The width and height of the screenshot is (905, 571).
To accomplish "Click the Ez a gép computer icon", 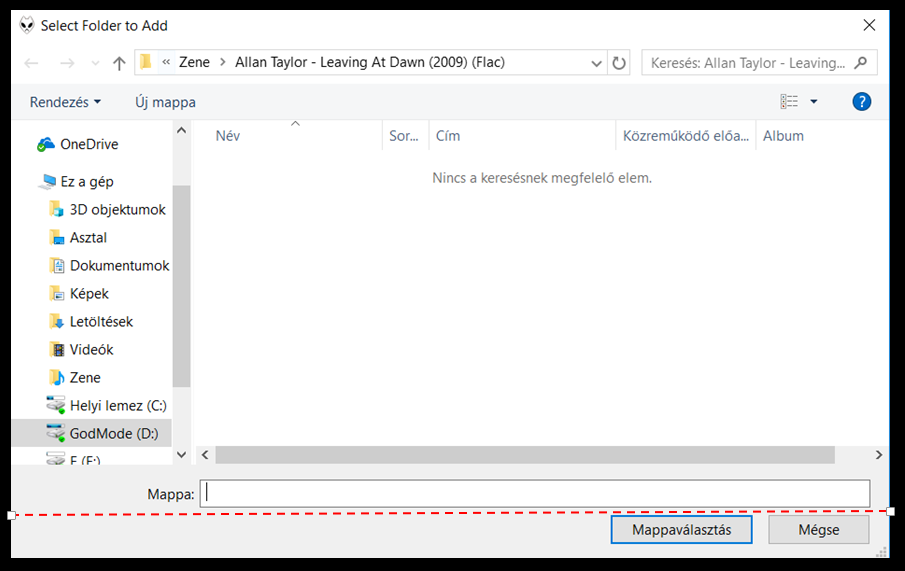I will [x=47, y=182].
